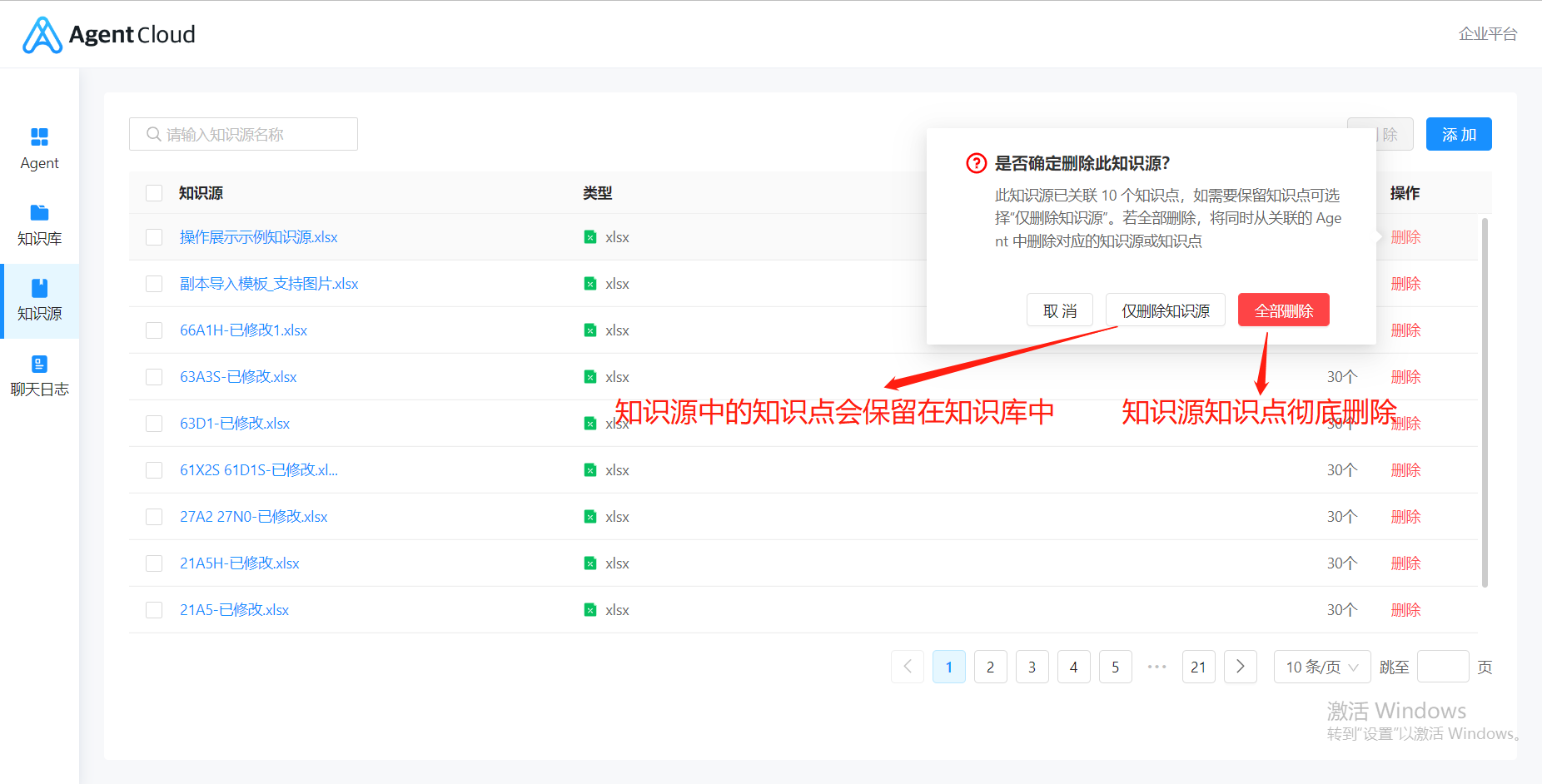This screenshot has height=784, width=1542.
Task: Select the 知识源 sidebar item
Action: tap(39, 300)
